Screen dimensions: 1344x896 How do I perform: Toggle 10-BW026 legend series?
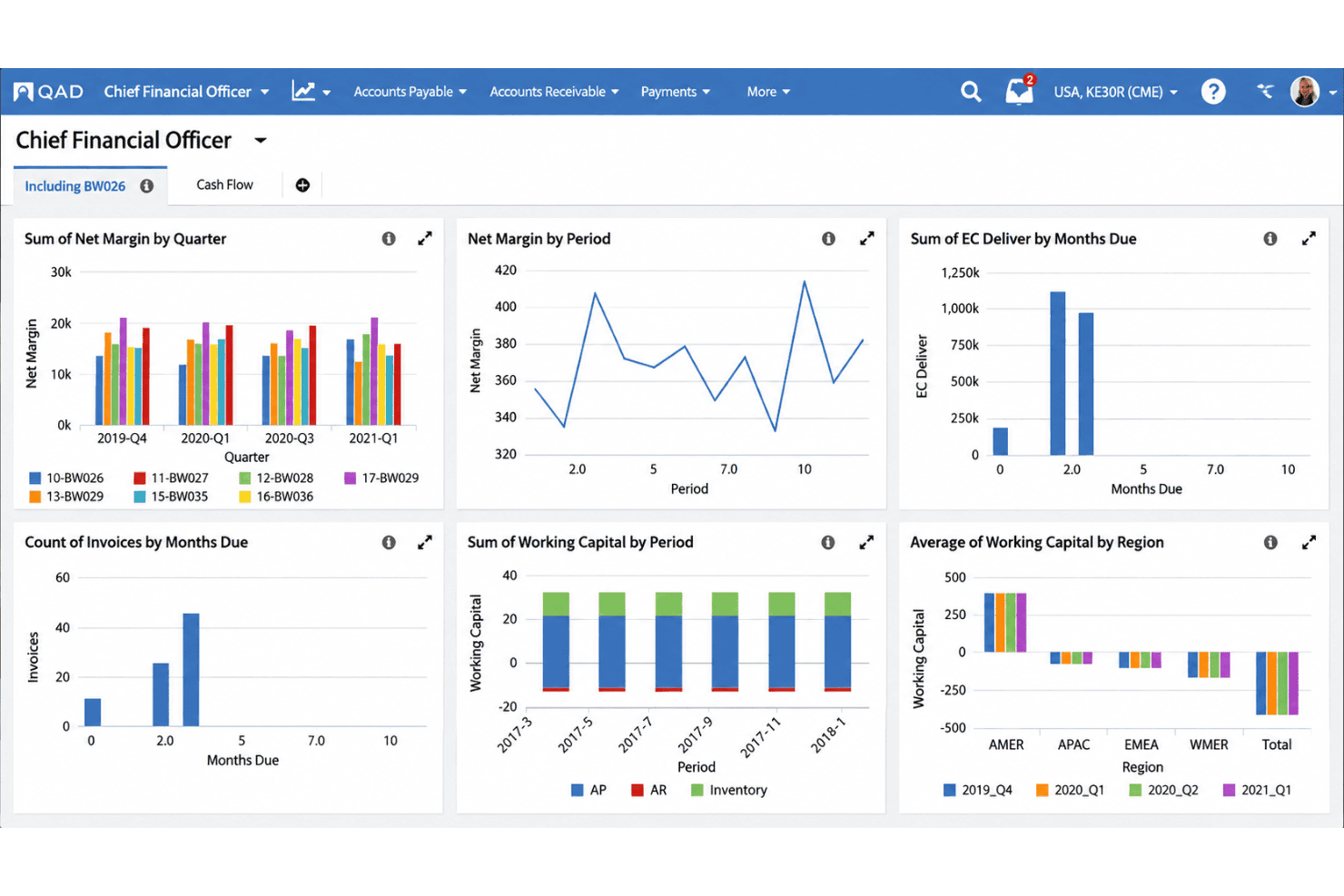66,478
